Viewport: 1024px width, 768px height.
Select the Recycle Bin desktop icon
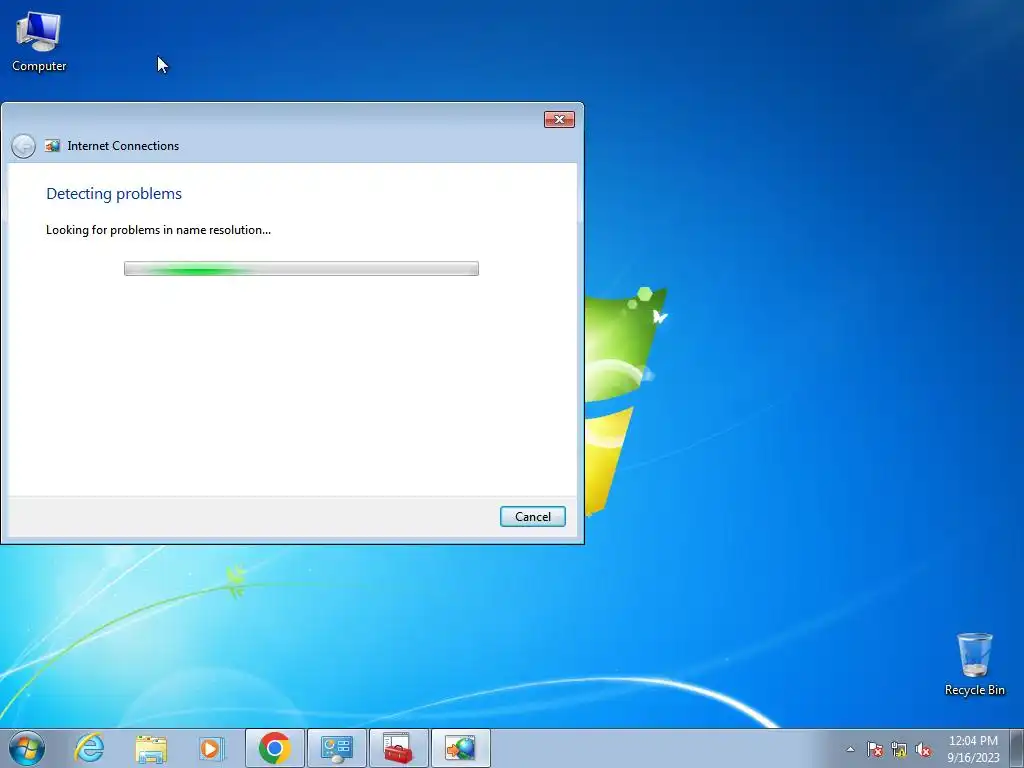[974, 664]
